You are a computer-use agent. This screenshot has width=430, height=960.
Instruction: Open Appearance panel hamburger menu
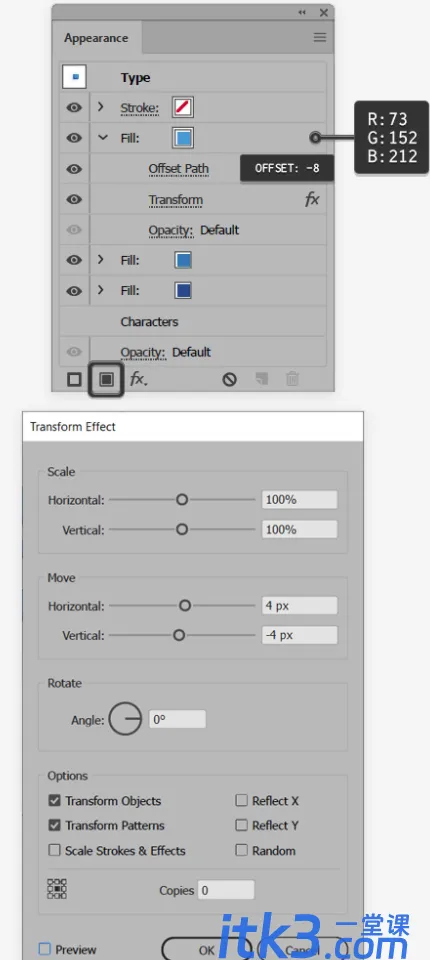(320, 37)
